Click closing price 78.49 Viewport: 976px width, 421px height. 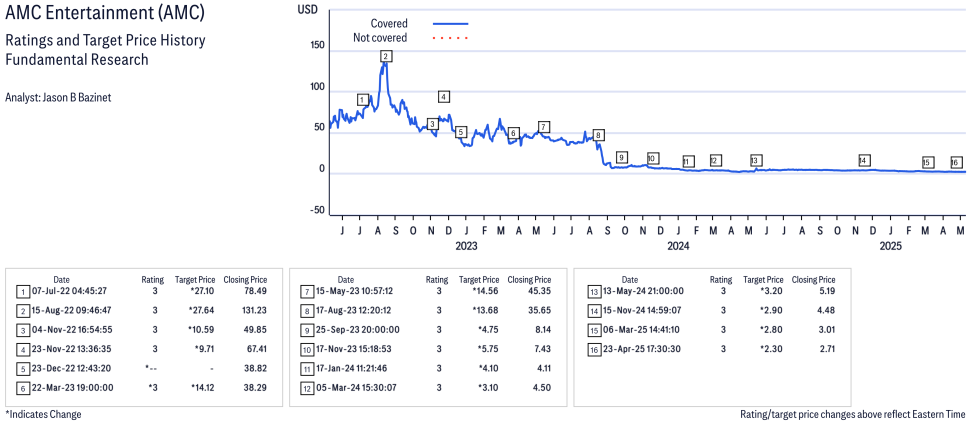[256, 291]
